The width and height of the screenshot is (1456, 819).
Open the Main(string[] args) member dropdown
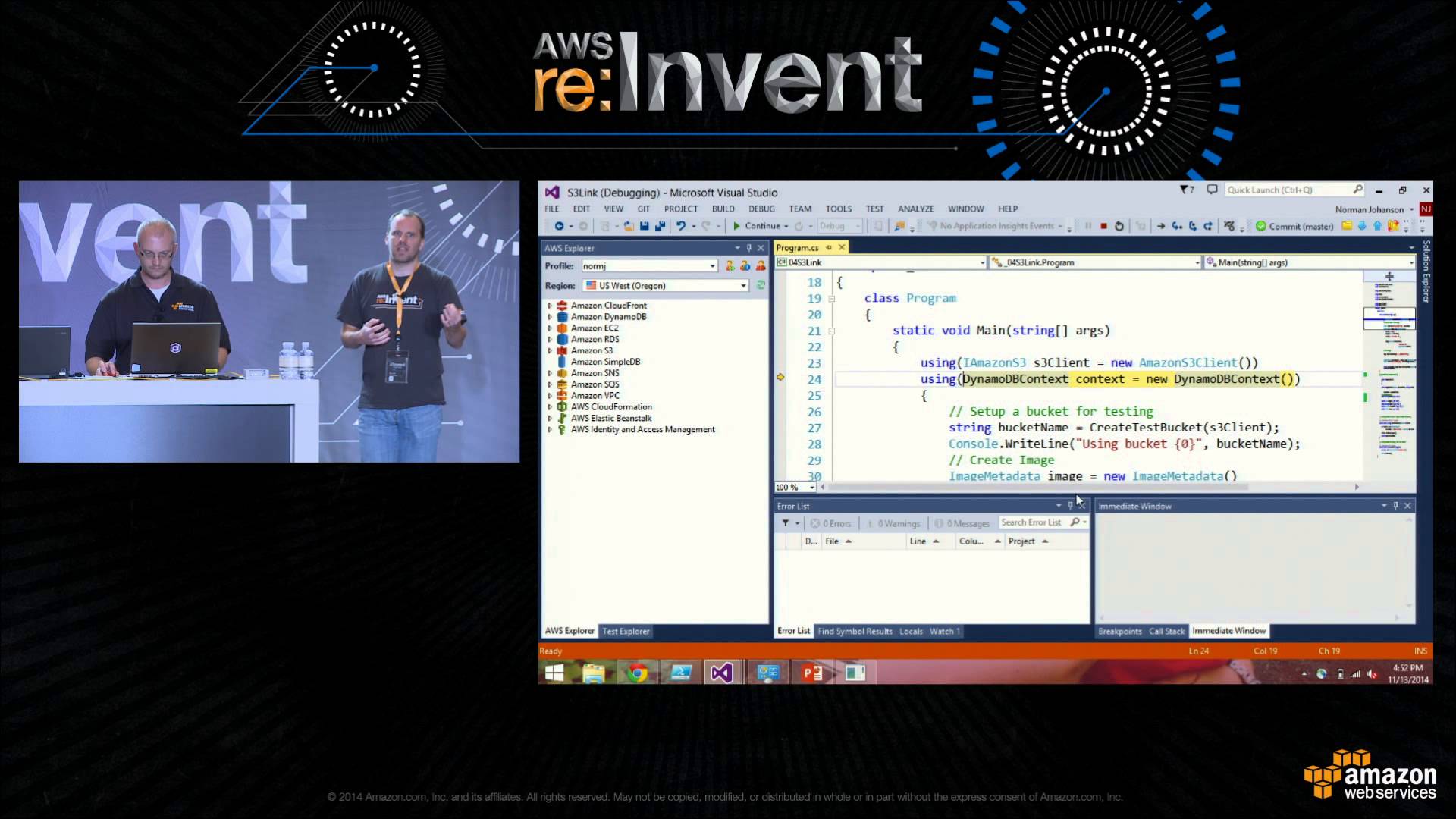coord(1310,262)
